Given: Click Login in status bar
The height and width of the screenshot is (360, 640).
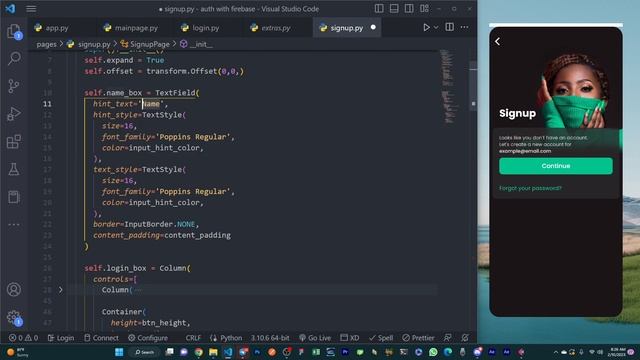Looking at the screenshot, I should pos(61,338).
